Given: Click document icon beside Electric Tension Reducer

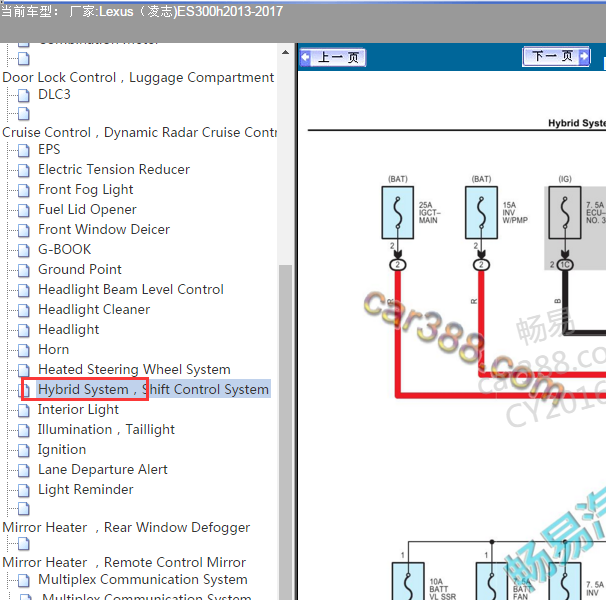Looking at the screenshot, I should click(x=24, y=170).
